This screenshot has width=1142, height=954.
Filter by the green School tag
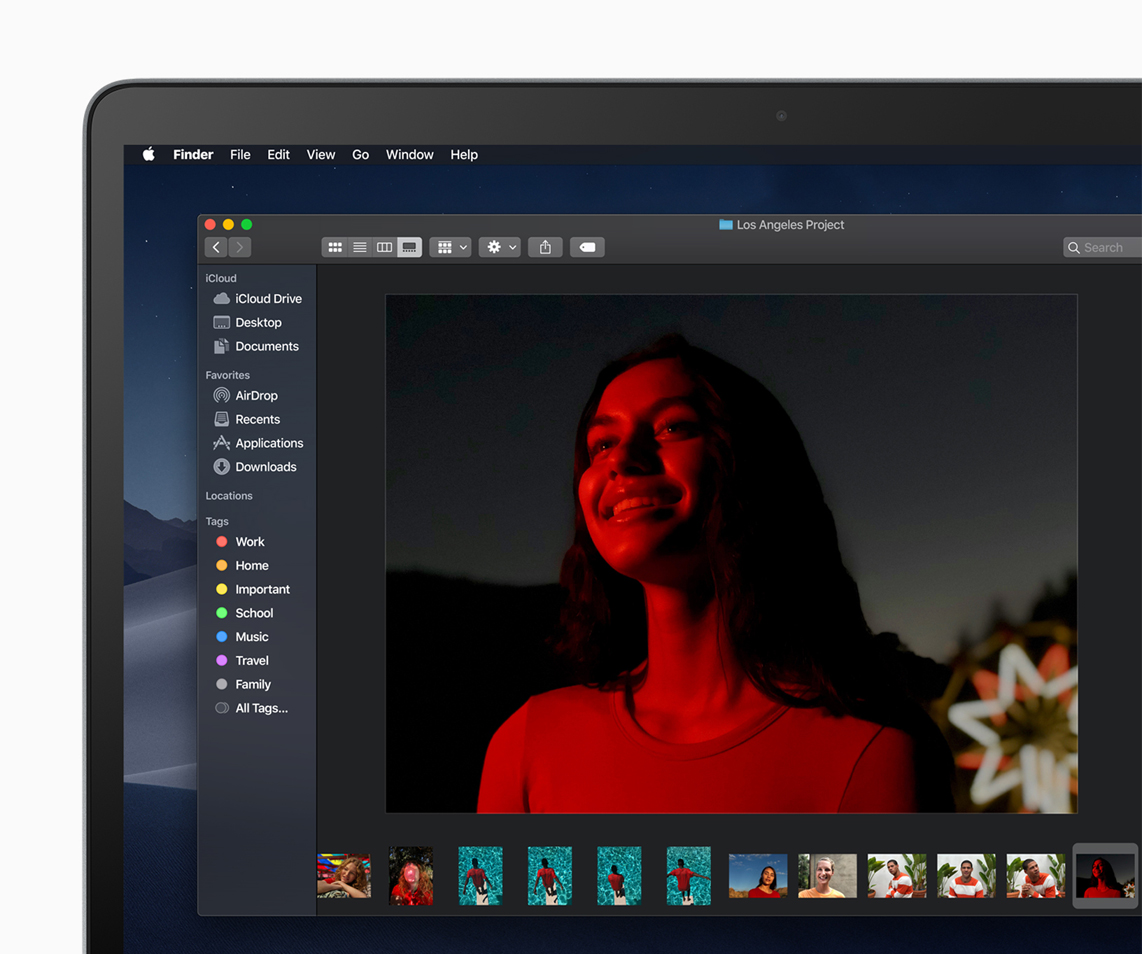(253, 613)
